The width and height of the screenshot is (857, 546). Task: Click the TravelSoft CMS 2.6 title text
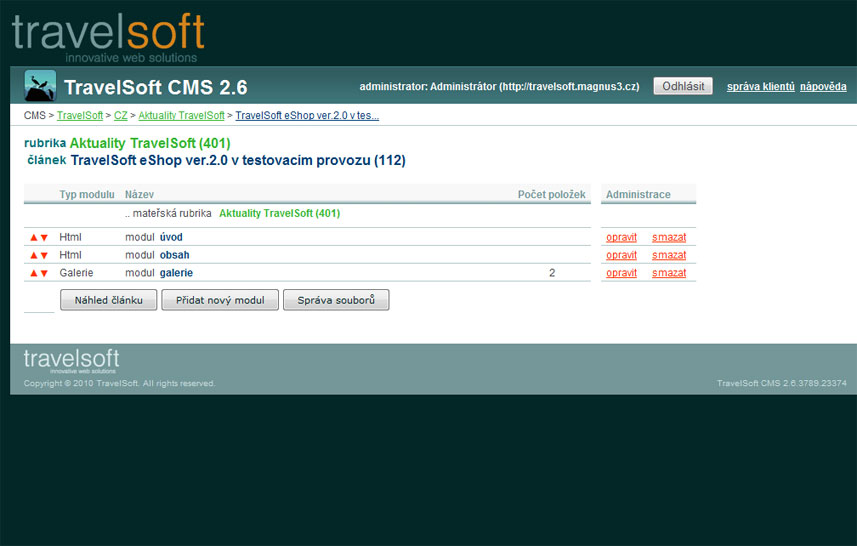pos(156,87)
